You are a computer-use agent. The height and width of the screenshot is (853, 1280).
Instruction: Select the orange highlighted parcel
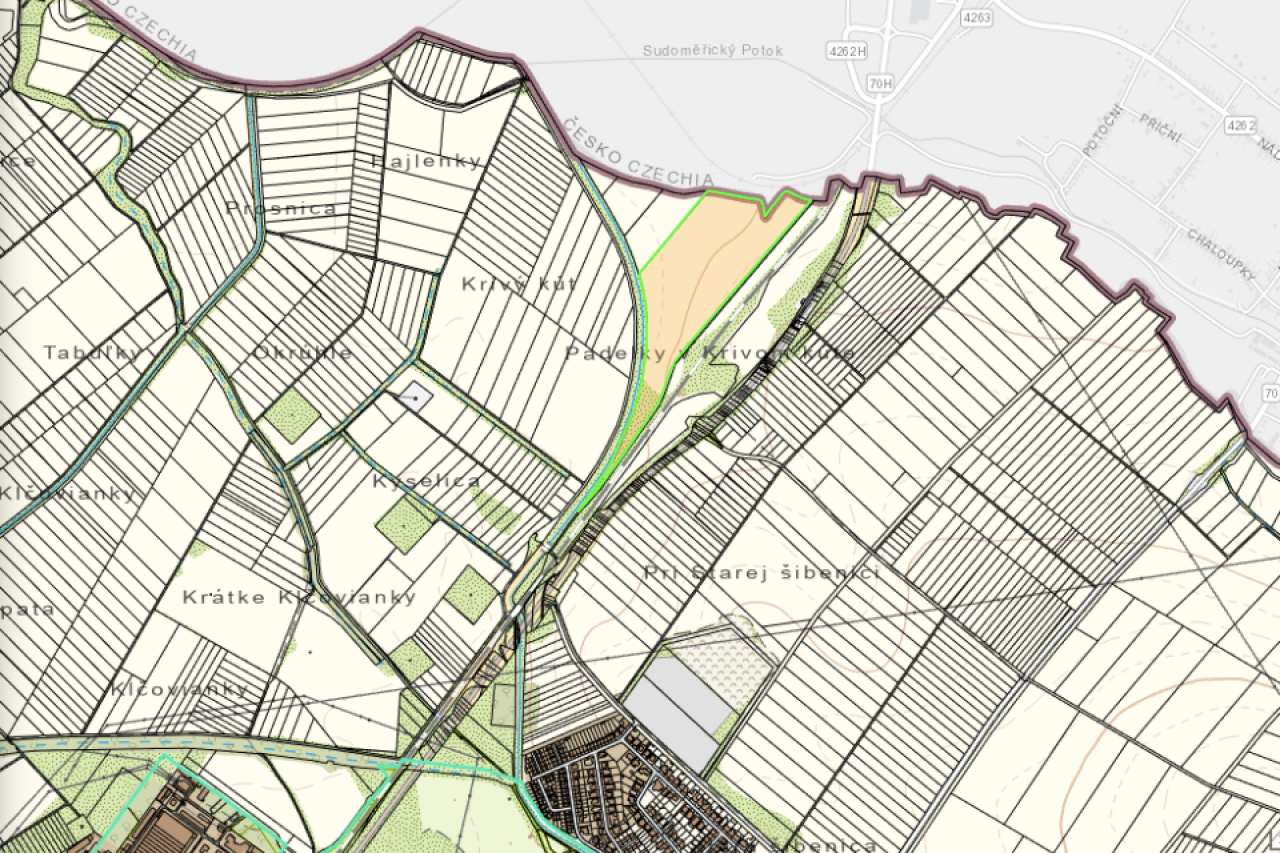710,270
